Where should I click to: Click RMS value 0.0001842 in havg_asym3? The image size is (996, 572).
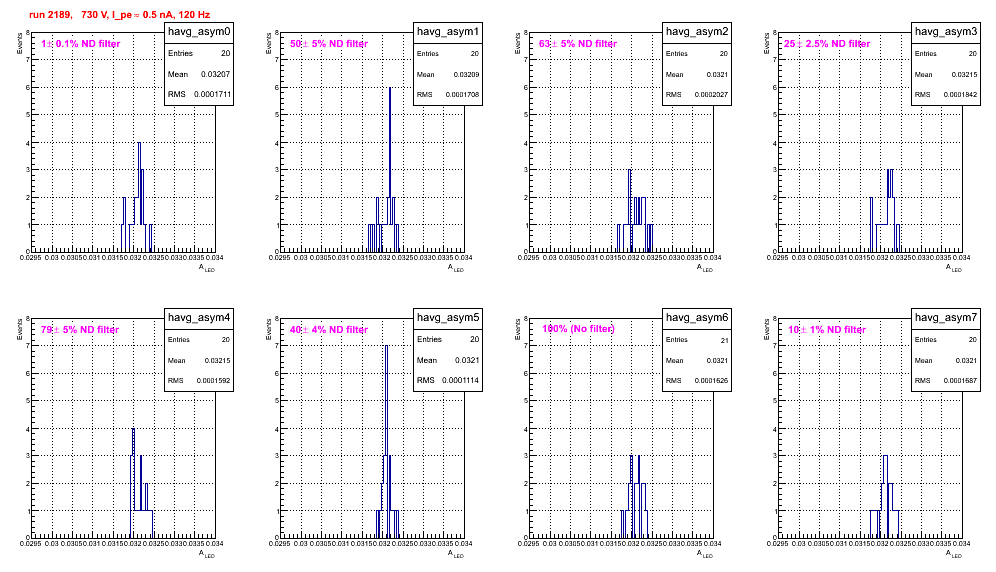[x=960, y=95]
